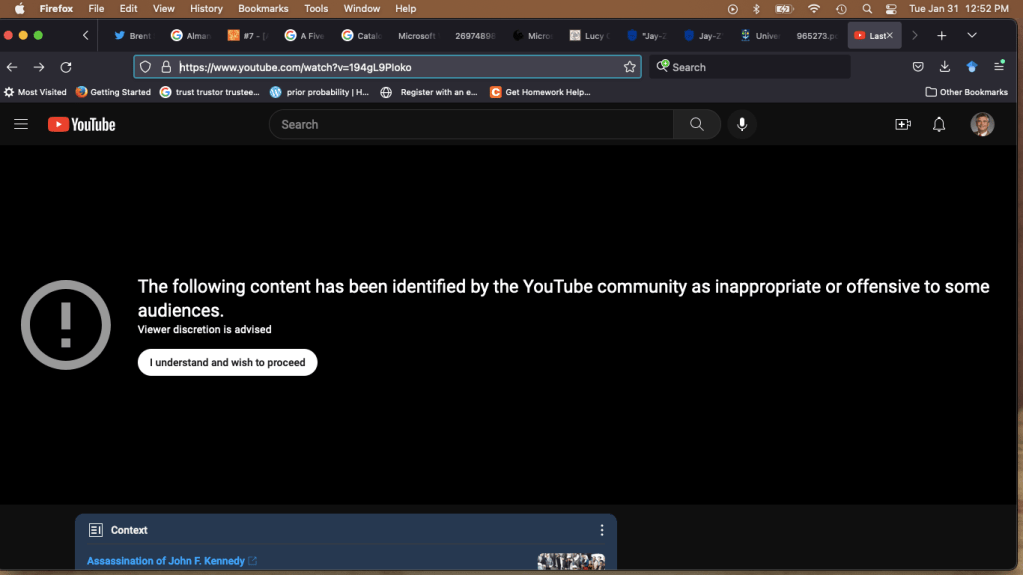The width and height of the screenshot is (1023, 575).
Task: Switch to the Lucy browser tab
Action: 588,35
